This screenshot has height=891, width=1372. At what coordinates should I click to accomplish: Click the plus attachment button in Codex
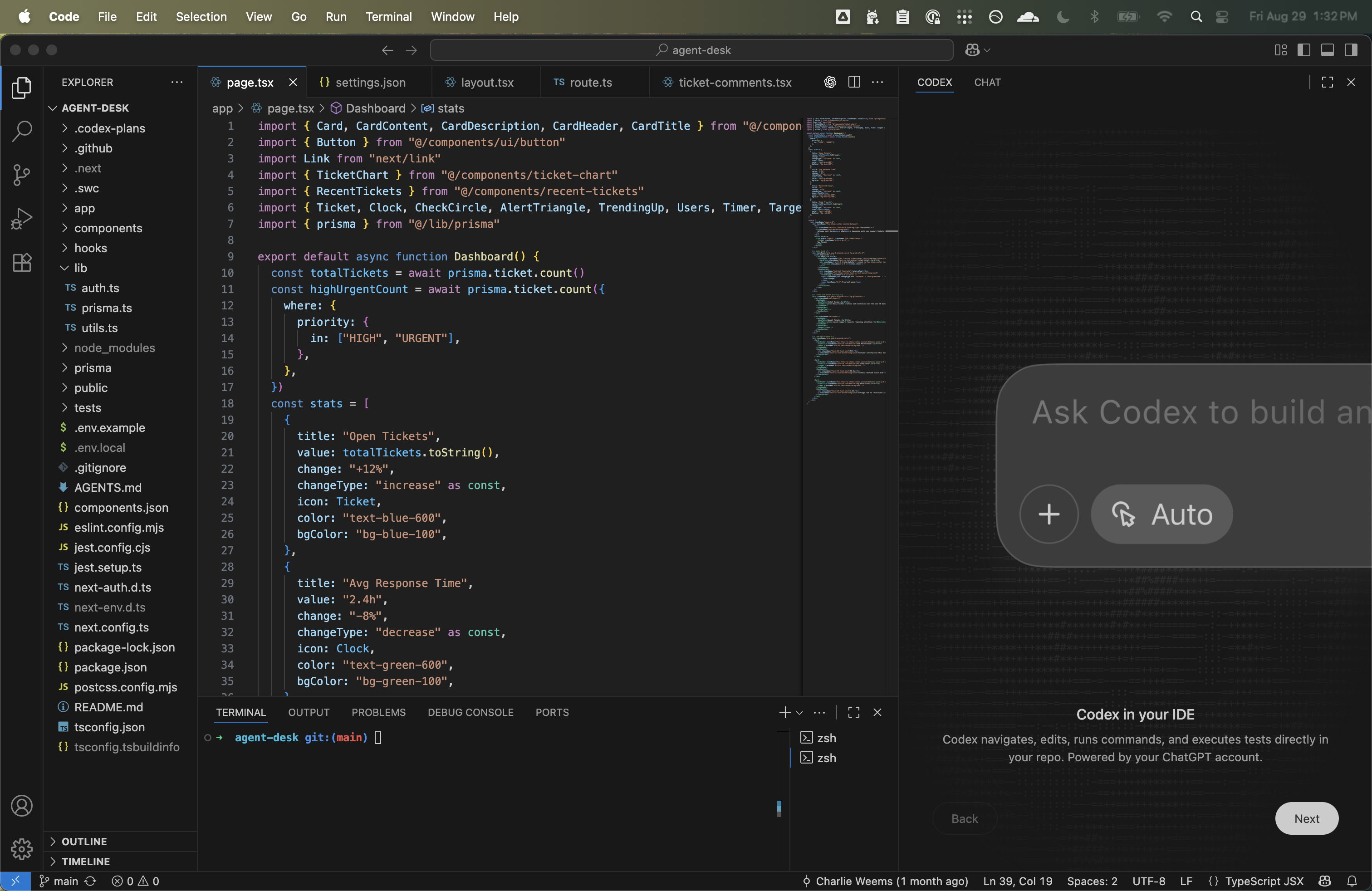point(1049,514)
